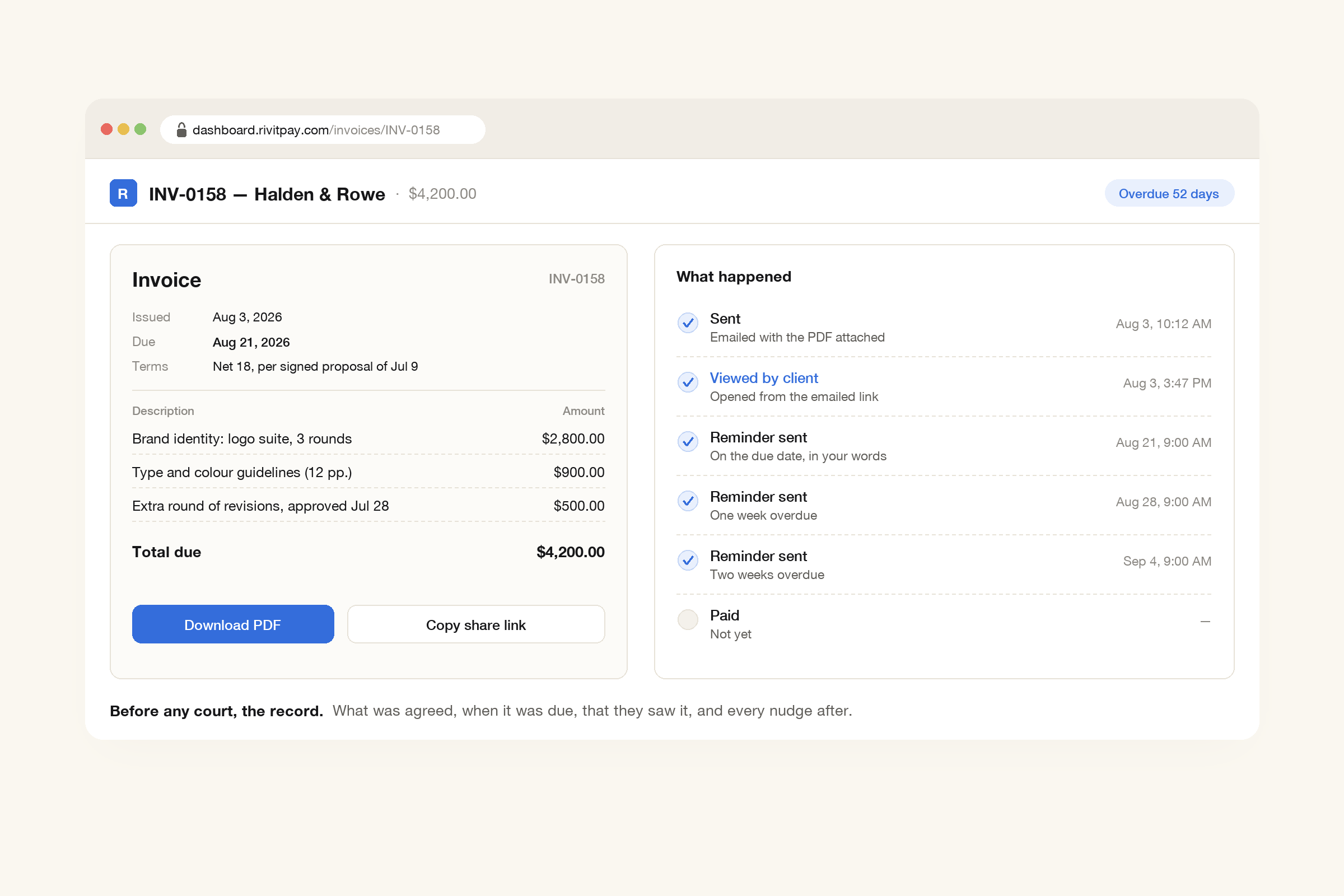This screenshot has height=896, width=1344.
Task: Click the What happened panel heading
Action: tap(734, 277)
